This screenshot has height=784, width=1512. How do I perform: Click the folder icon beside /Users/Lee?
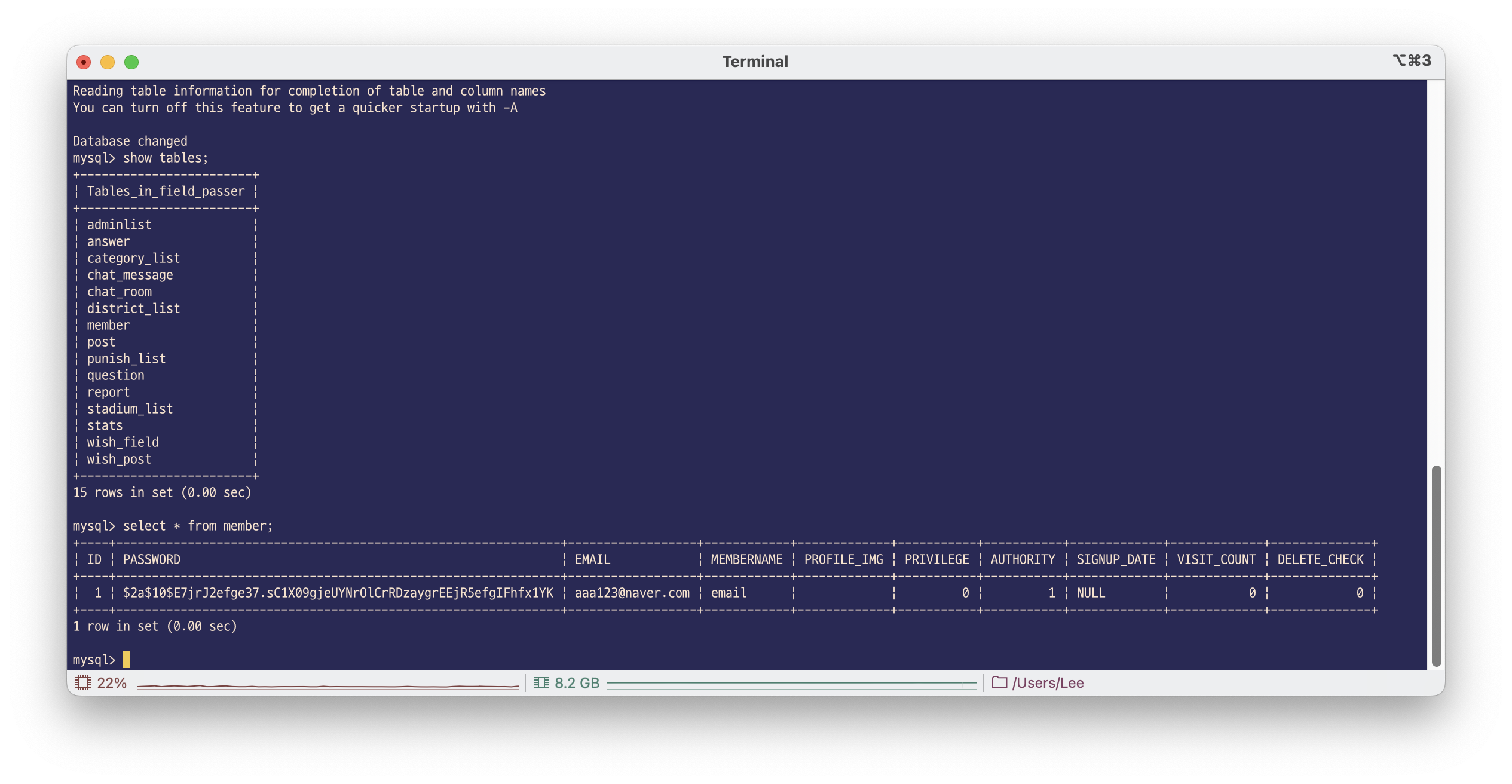click(x=999, y=682)
